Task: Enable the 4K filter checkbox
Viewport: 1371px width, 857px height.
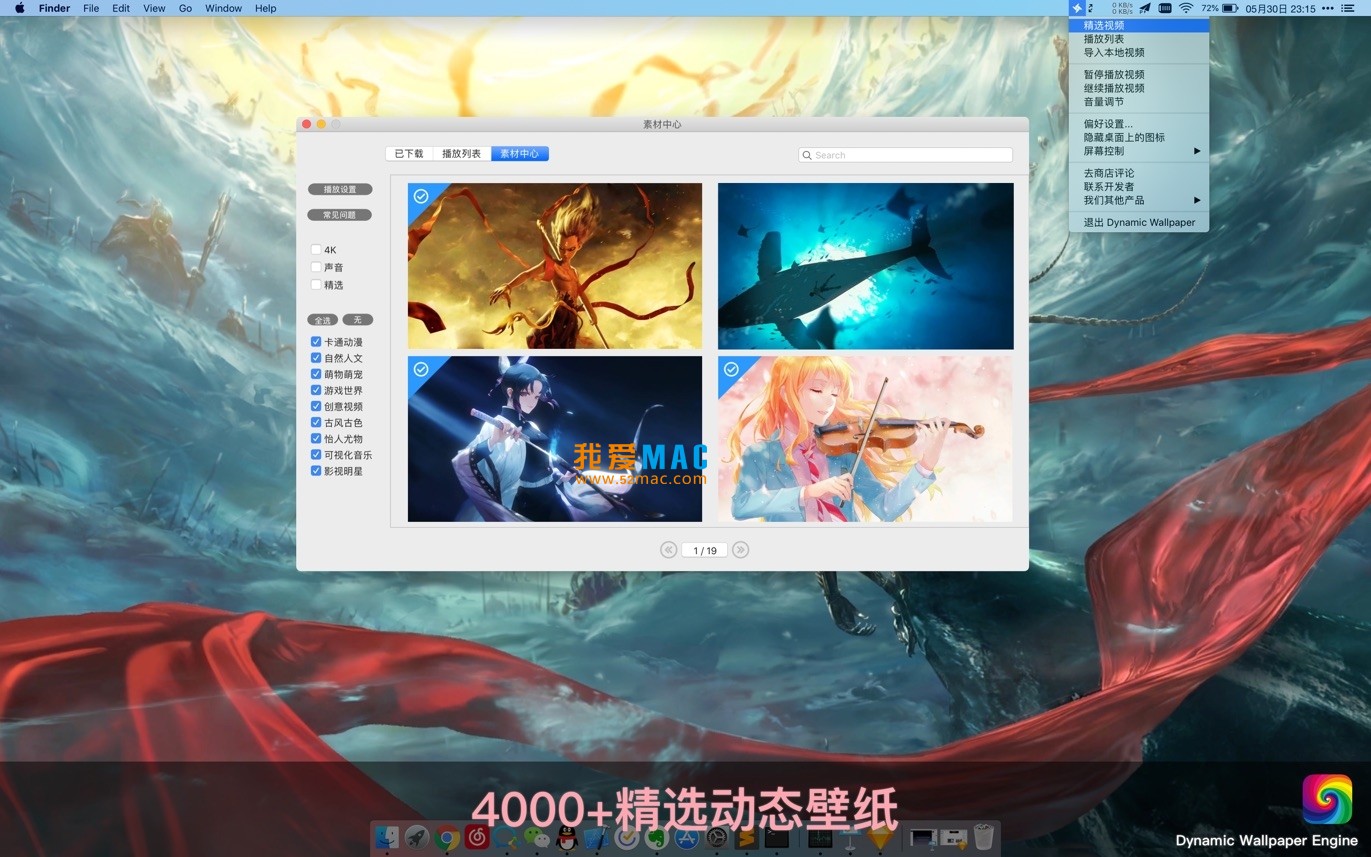Action: pyautogui.click(x=317, y=249)
